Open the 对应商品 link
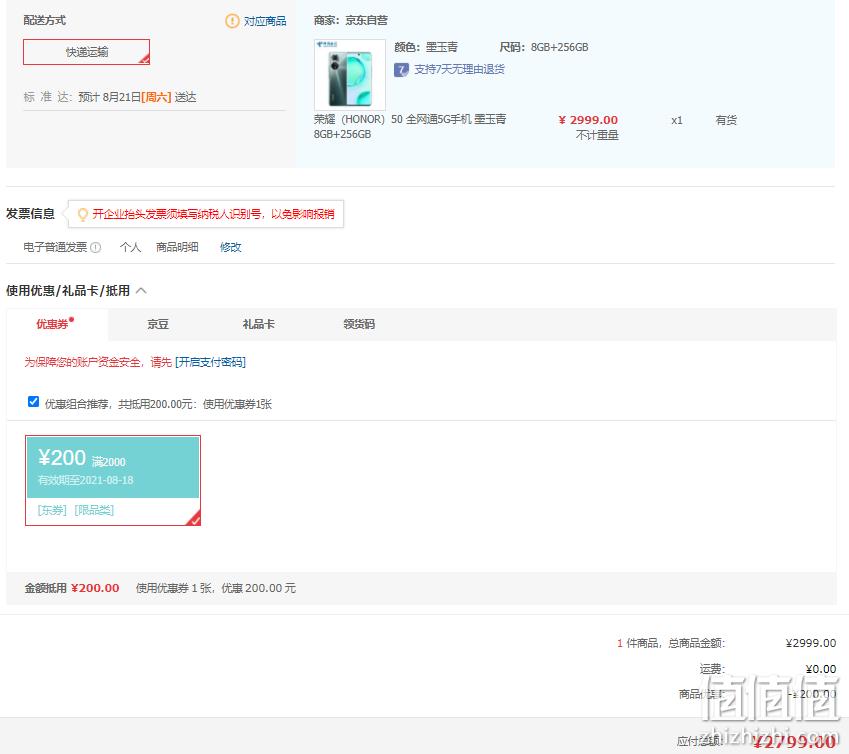Image resolution: width=849 pixels, height=754 pixels. 265,21
